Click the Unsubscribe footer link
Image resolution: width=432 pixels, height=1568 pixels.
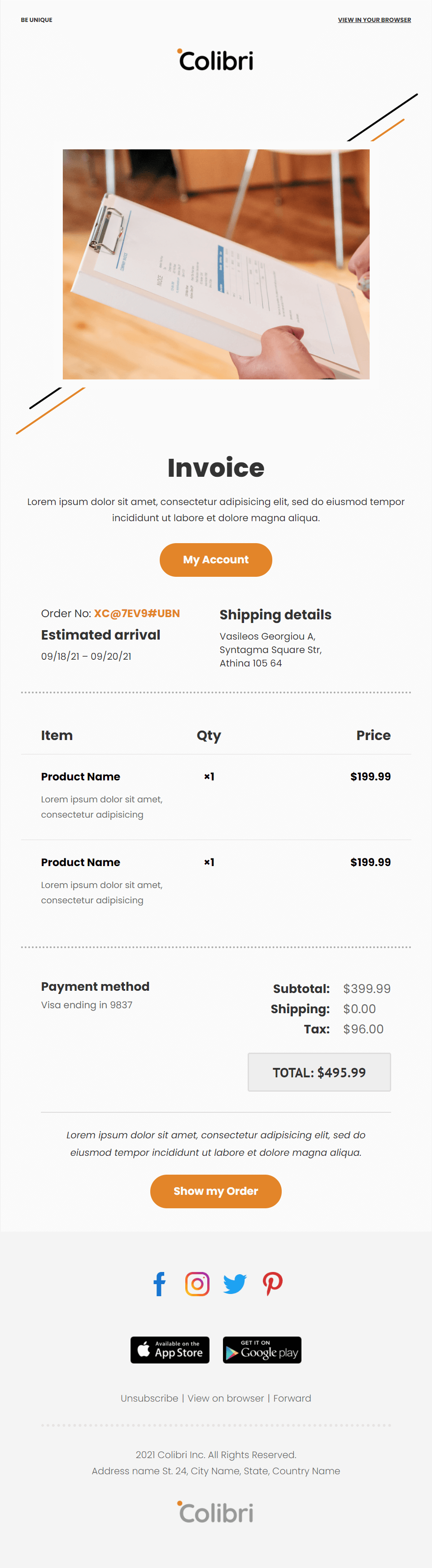tap(149, 1398)
